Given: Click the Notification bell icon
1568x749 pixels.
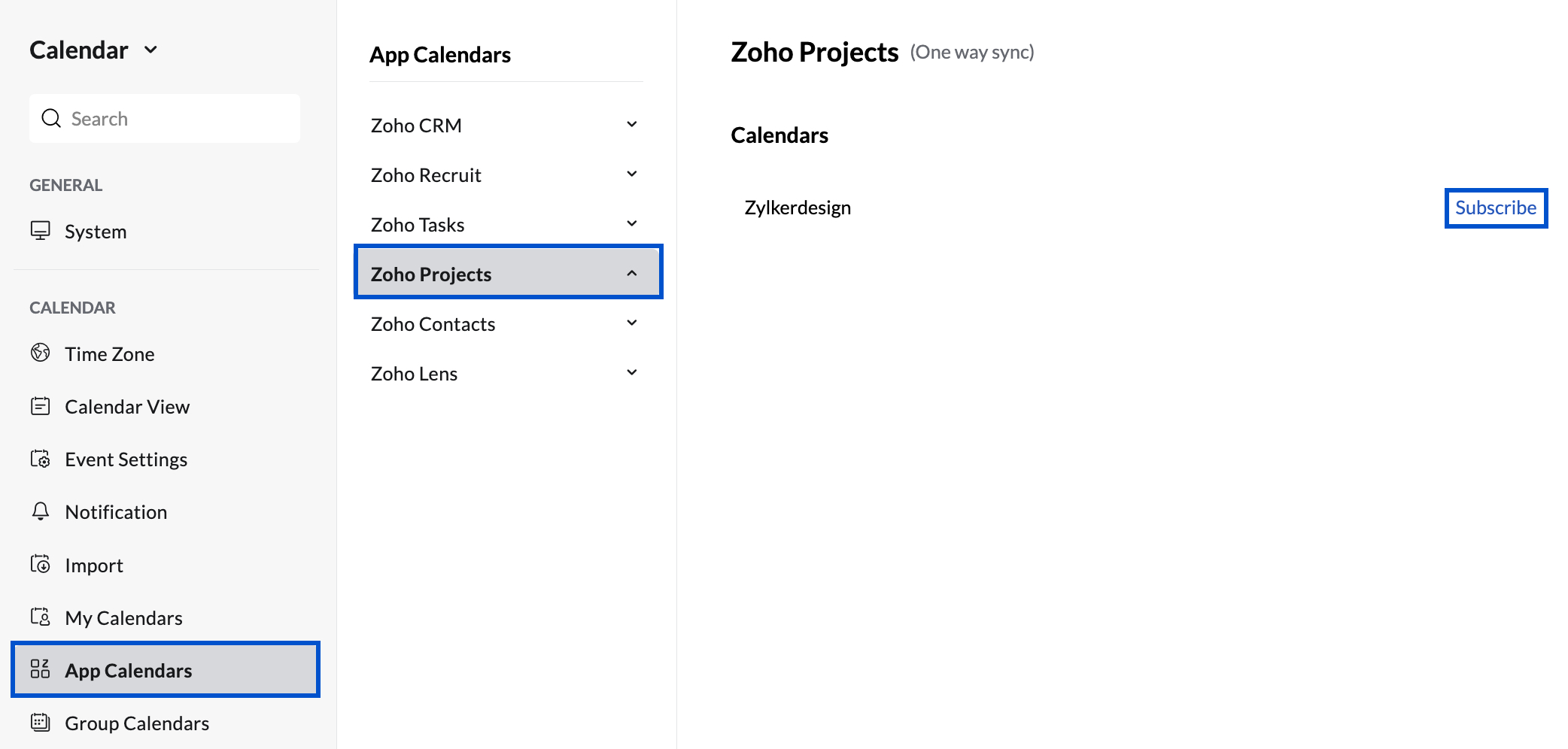Looking at the screenshot, I should [41, 511].
